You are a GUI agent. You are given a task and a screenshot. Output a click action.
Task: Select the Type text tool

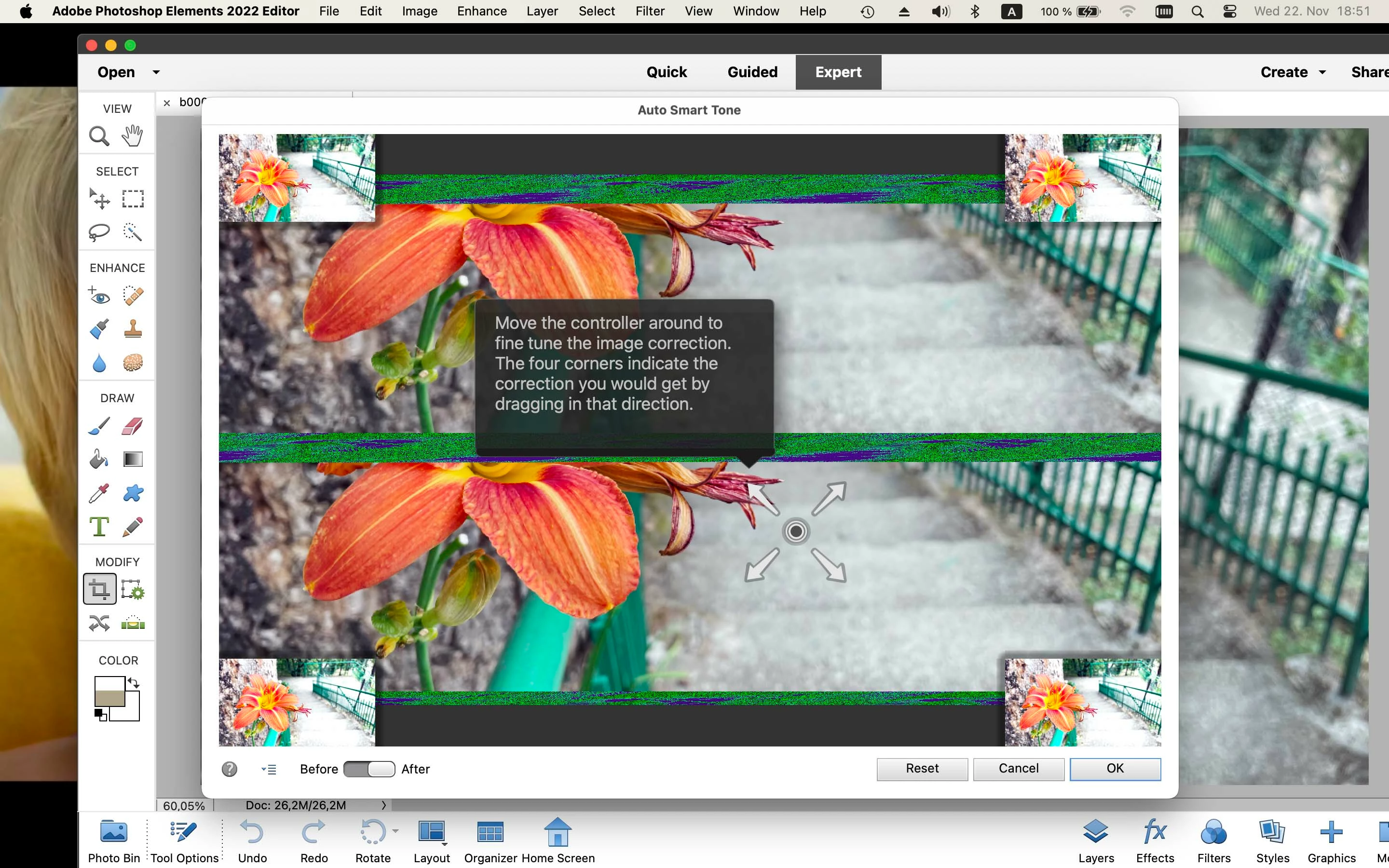(99, 527)
